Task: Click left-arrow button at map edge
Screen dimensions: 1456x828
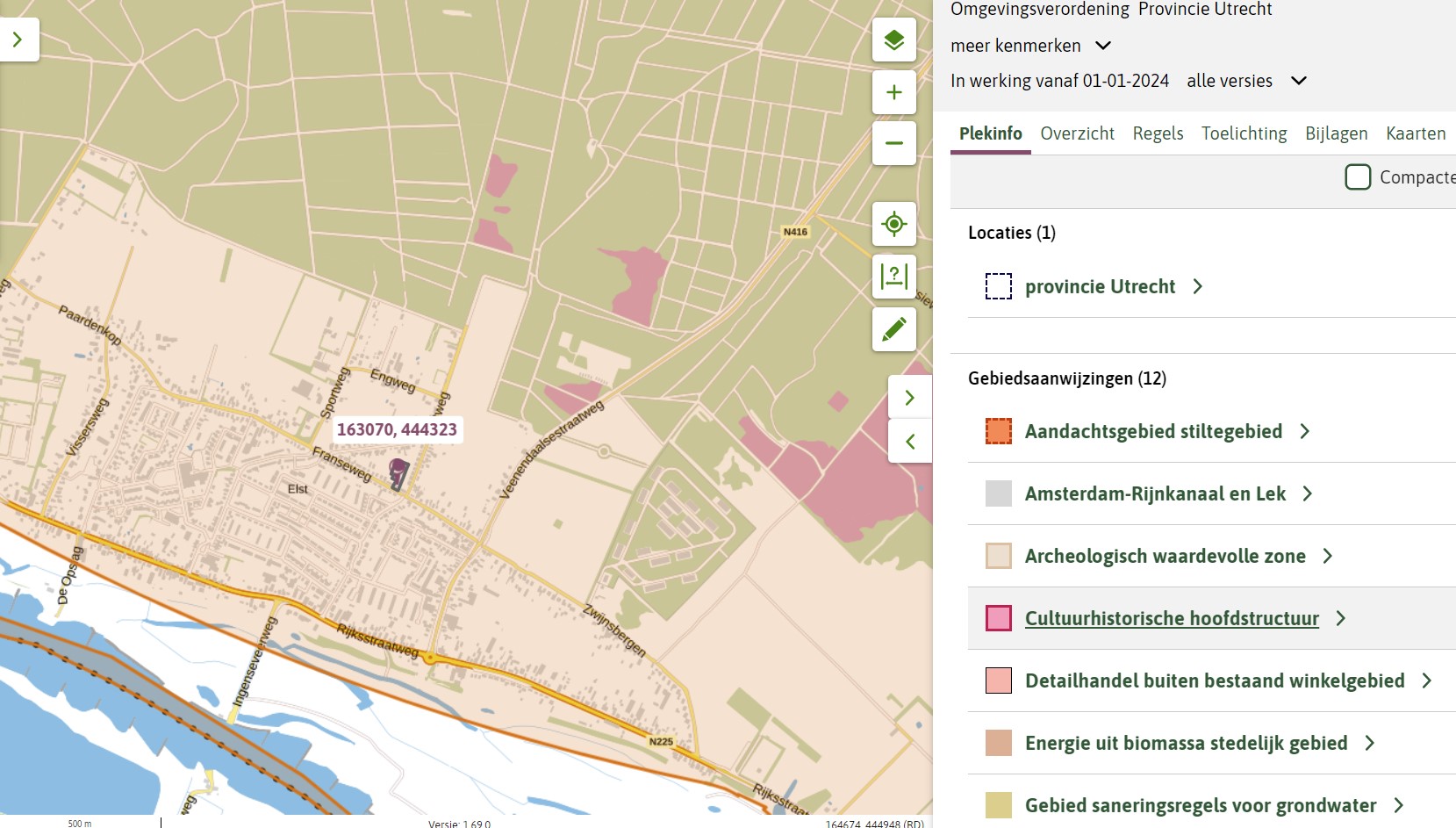Action: tap(910, 441)
